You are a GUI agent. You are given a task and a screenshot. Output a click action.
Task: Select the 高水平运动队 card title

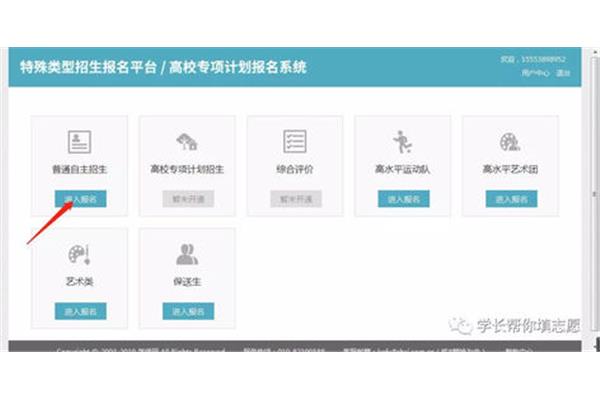tap(403, 169)
